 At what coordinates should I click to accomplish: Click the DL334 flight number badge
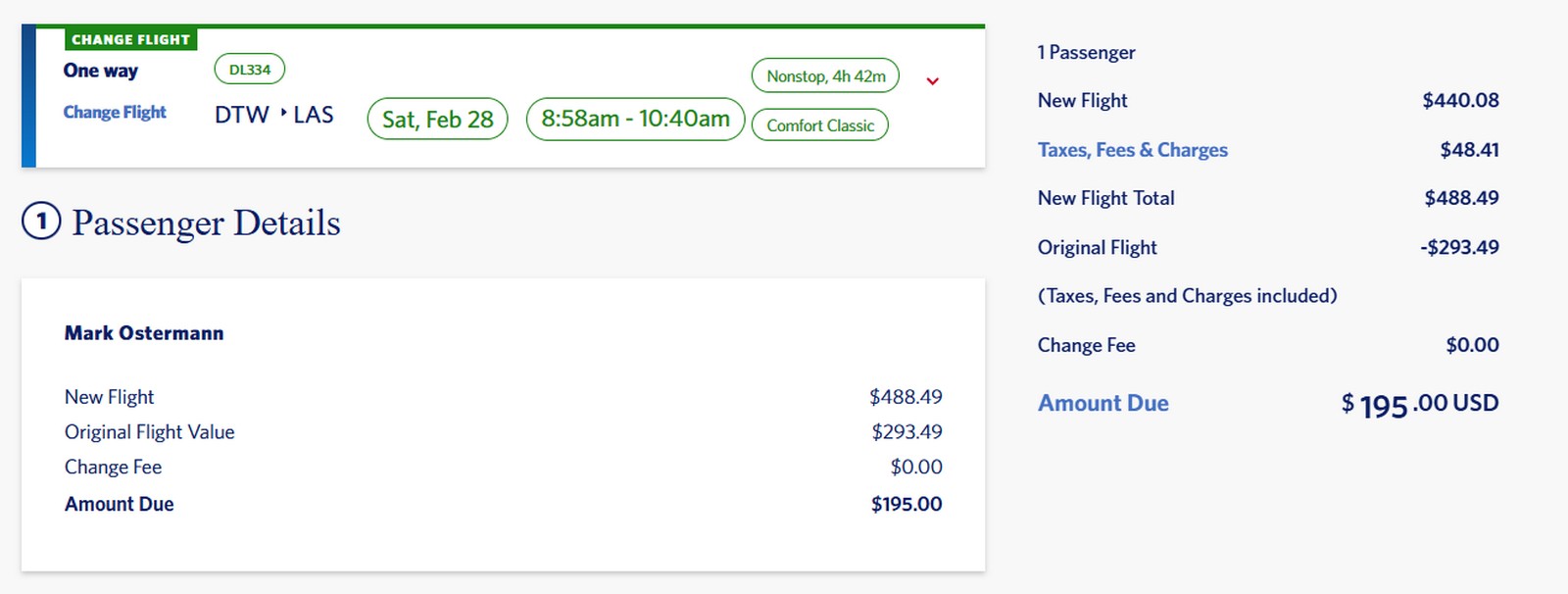click(248, 69)
